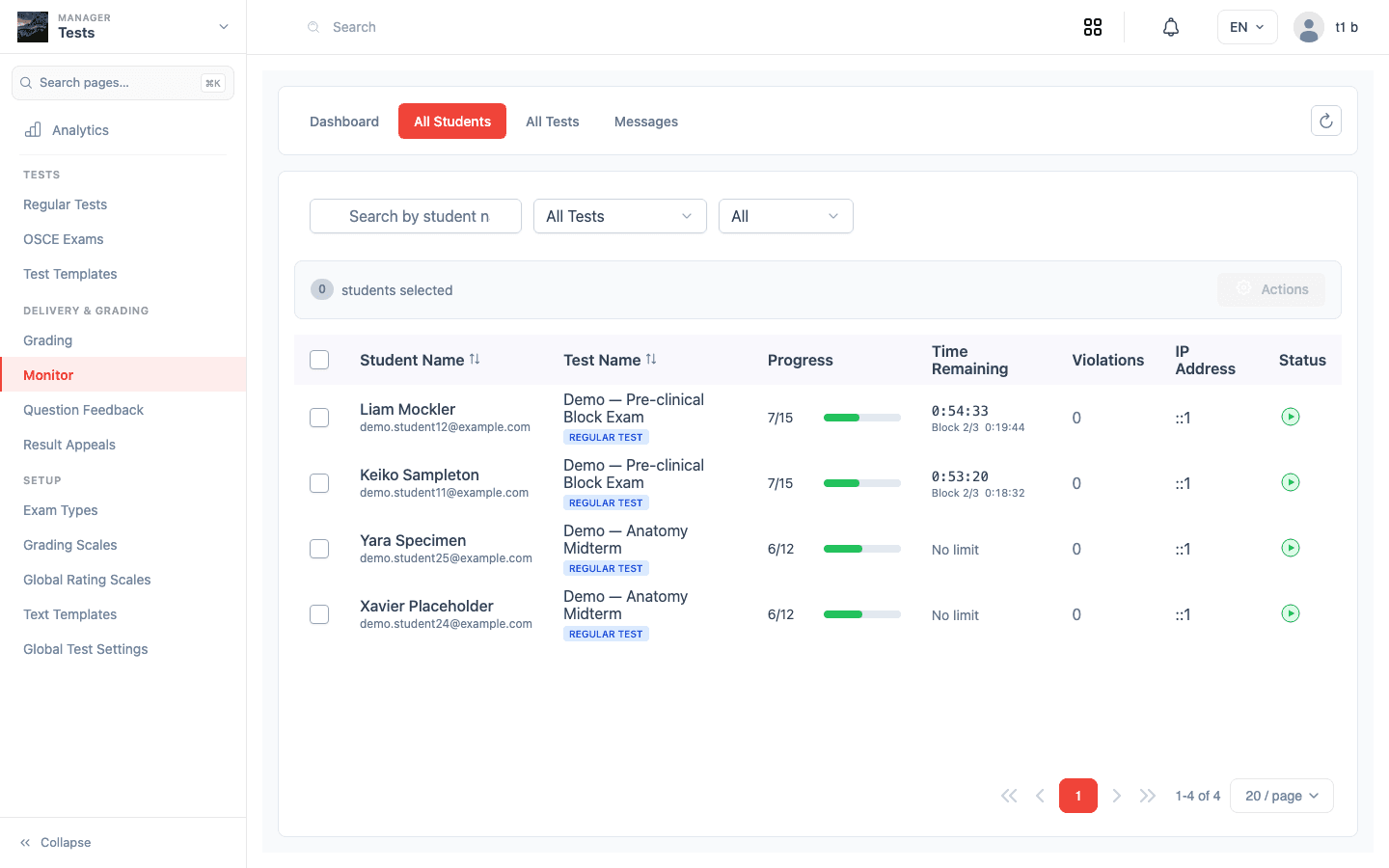Click the status play icon for Liam Mockler
The width and height of the screenshot is (1389, 868).
[x=1291, y=417]
